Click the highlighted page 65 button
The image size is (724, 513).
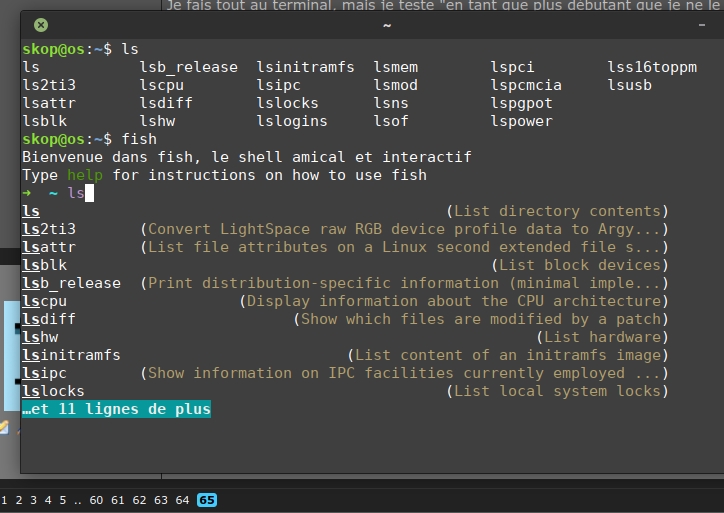coord(207,500)
